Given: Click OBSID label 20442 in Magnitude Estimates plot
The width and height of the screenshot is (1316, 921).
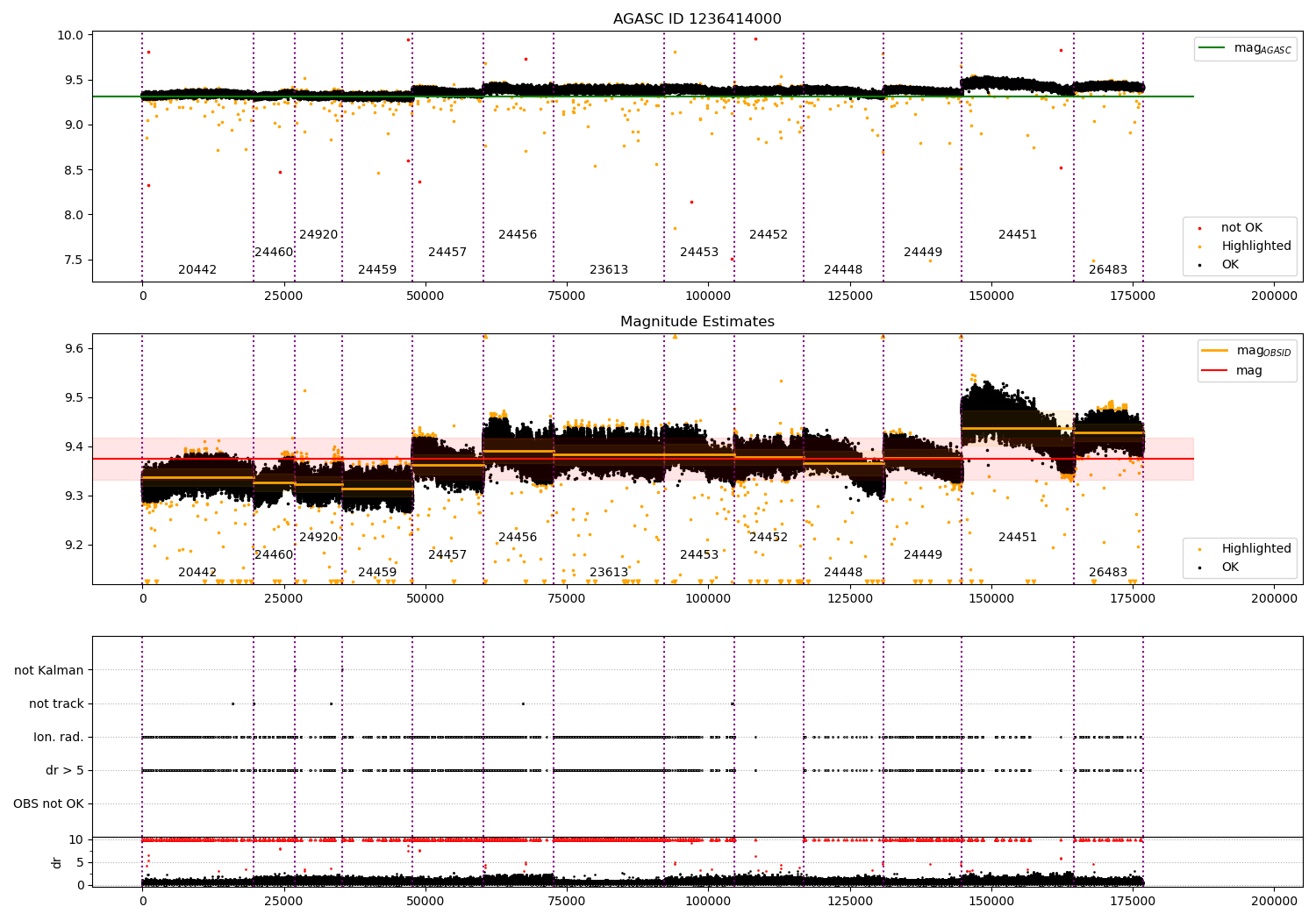Looking at the screenshot, I should point(197,573).
